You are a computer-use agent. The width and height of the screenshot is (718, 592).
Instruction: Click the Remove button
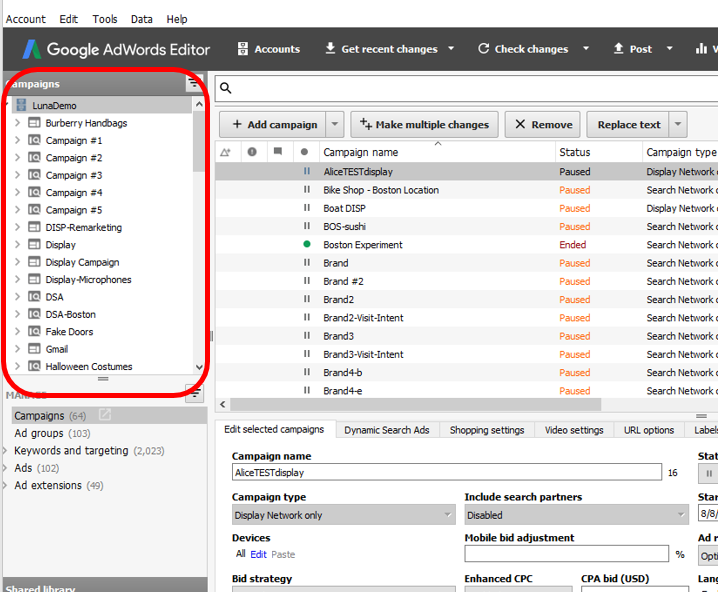543,125
